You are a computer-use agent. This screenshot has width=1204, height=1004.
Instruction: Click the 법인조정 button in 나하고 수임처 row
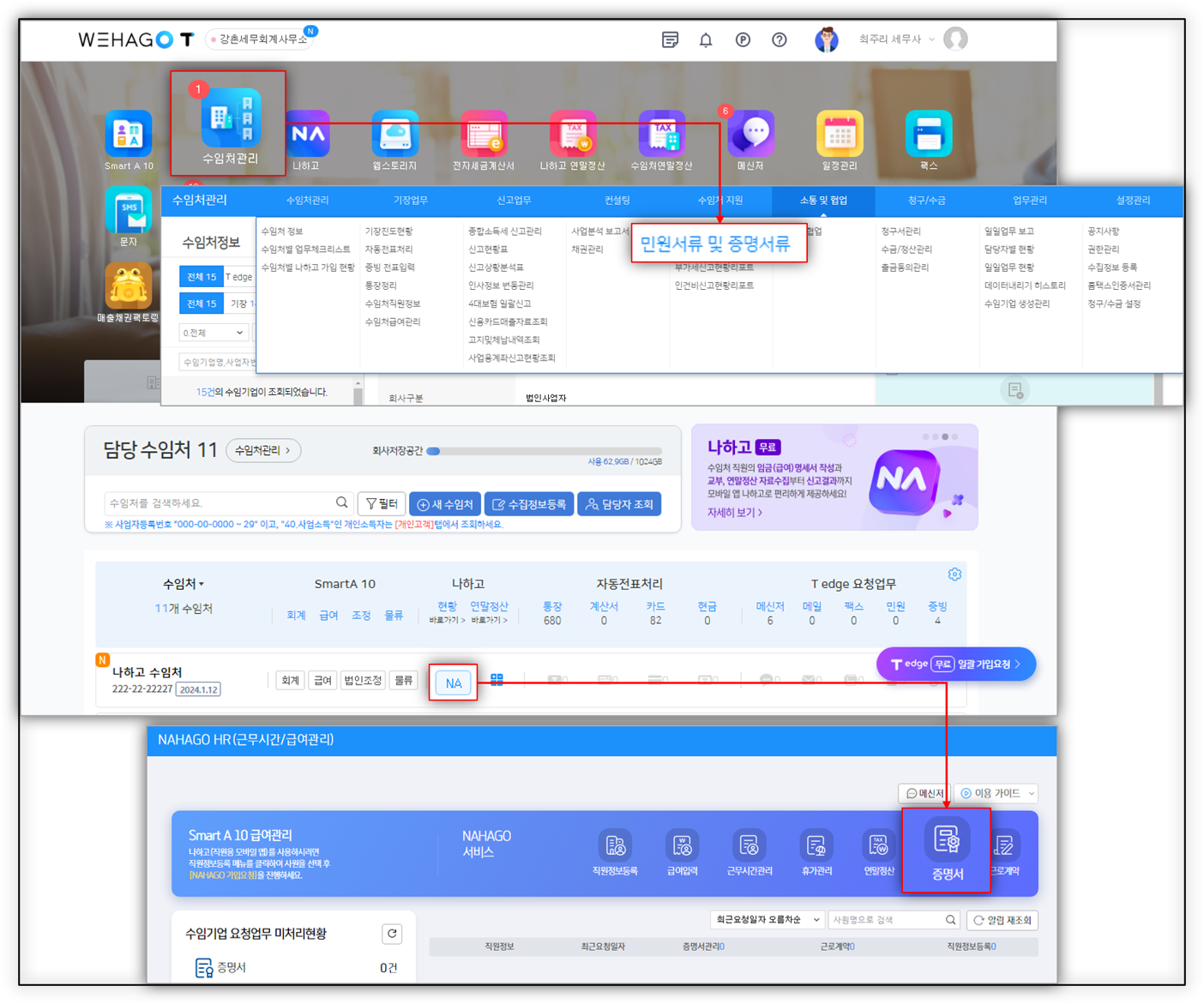click(363, 681)
